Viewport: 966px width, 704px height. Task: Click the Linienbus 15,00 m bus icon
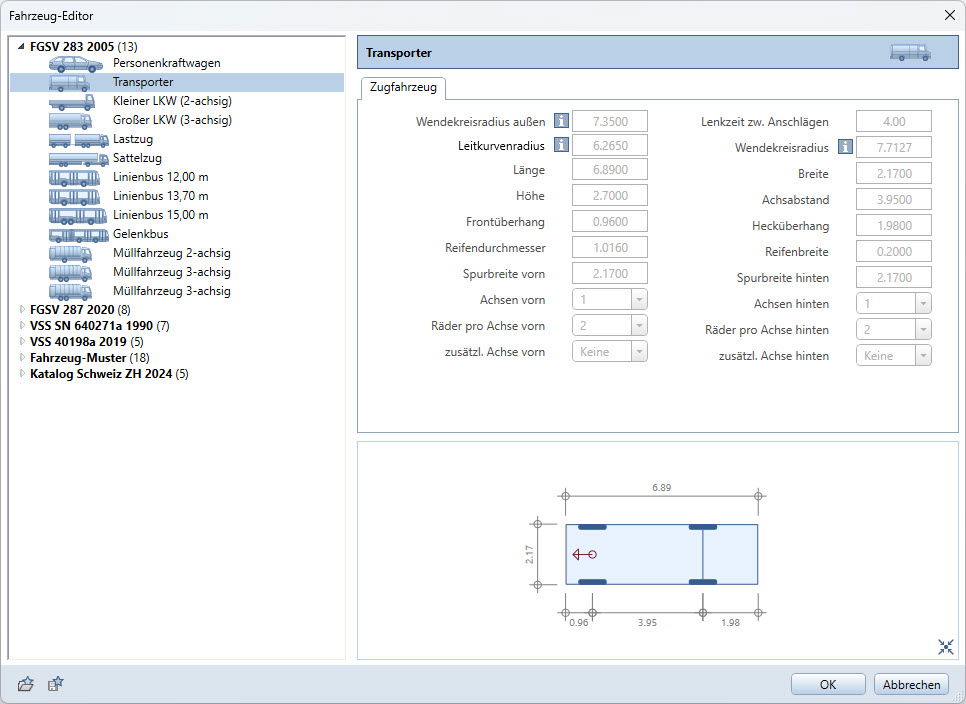(x=78, y=216)
